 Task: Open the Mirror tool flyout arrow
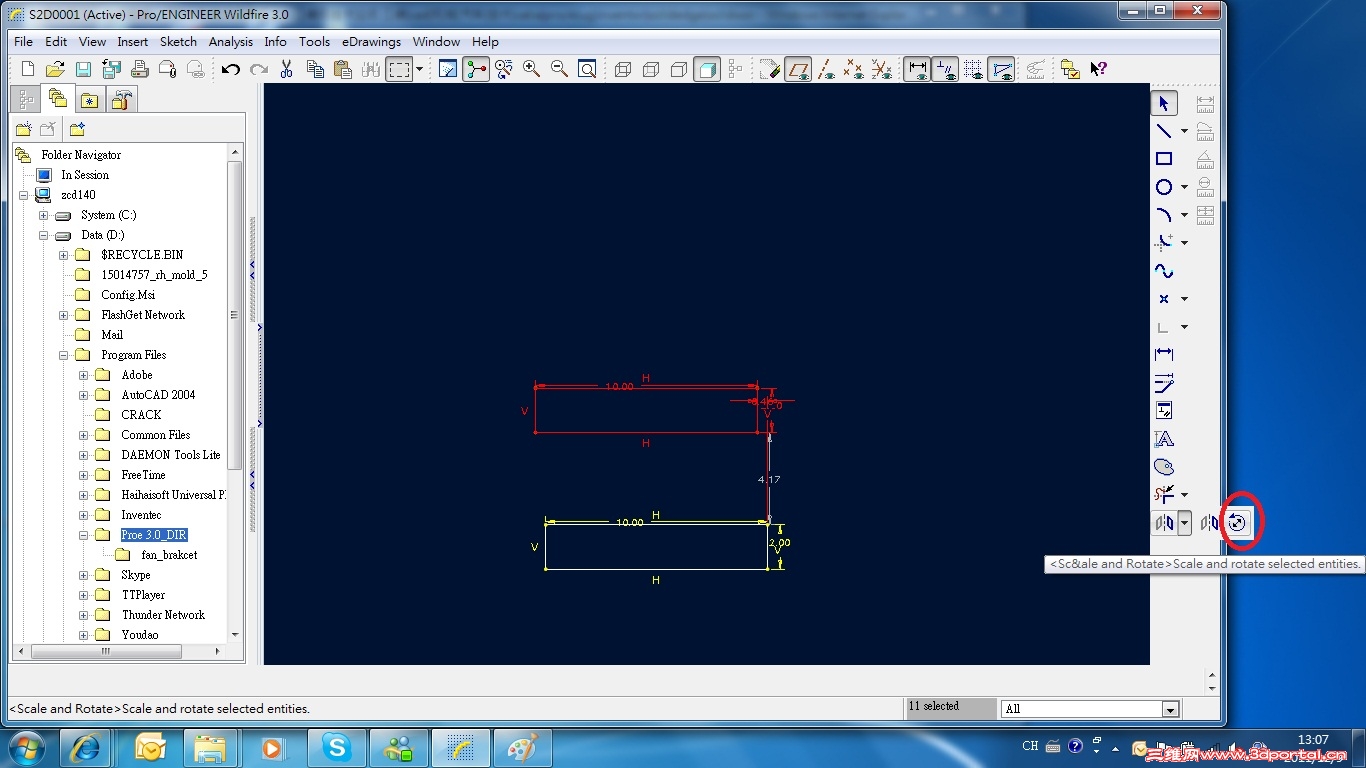click(1184, 522)
